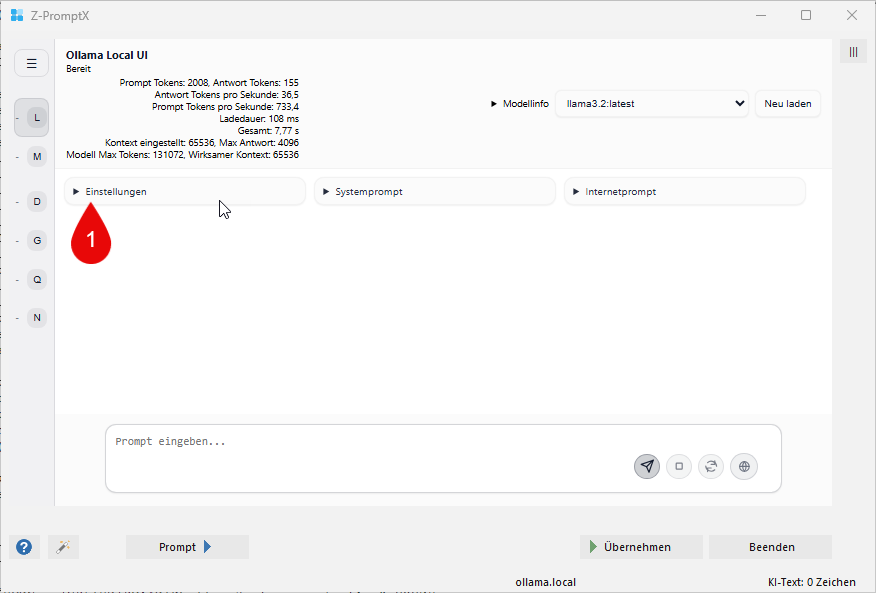Screen dimensions: 876x593
Task: Click the regenerate refresh-arrows icon
Action: [711, 466]
